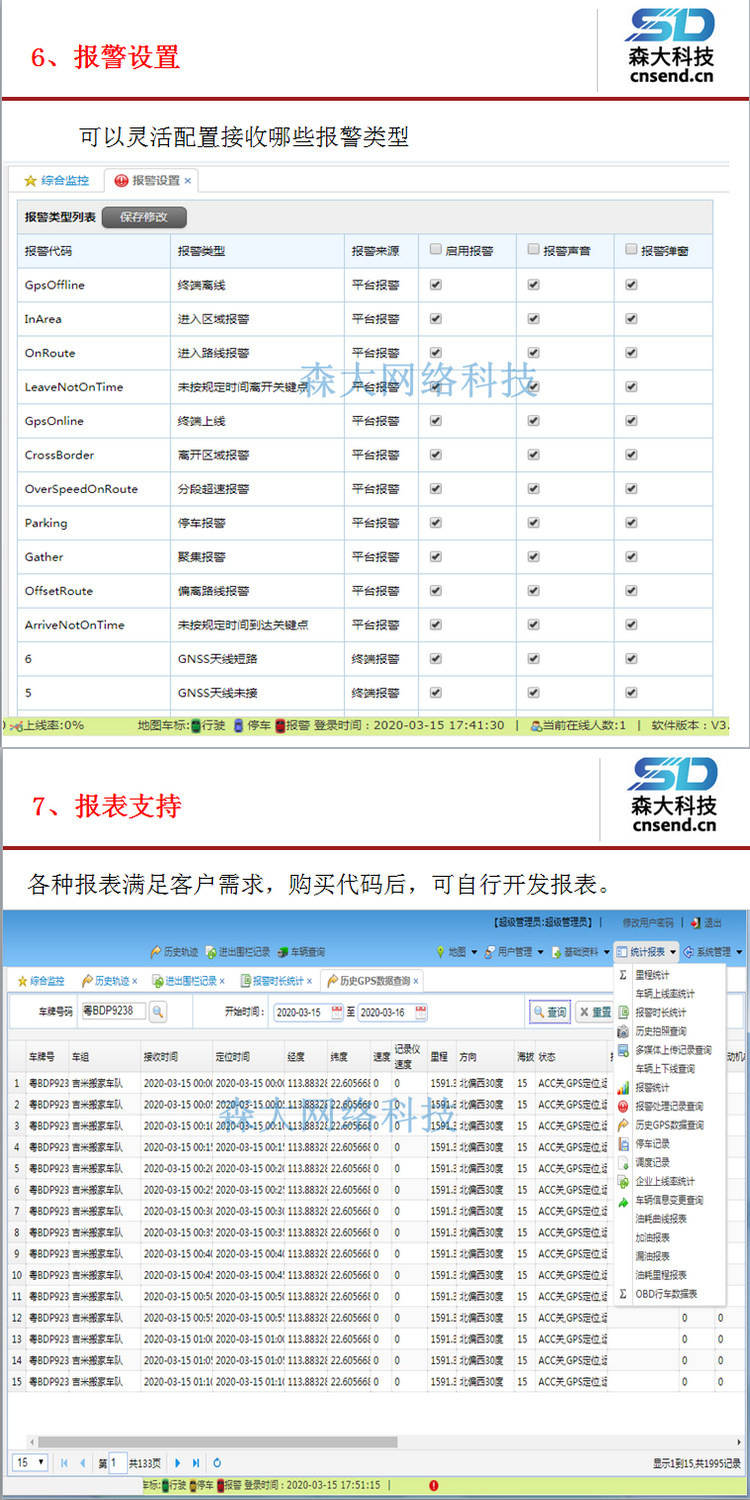Click the 车辆查询 toolbar shortcut
This screenshot has width=750, height=1500.
(302, 952)
